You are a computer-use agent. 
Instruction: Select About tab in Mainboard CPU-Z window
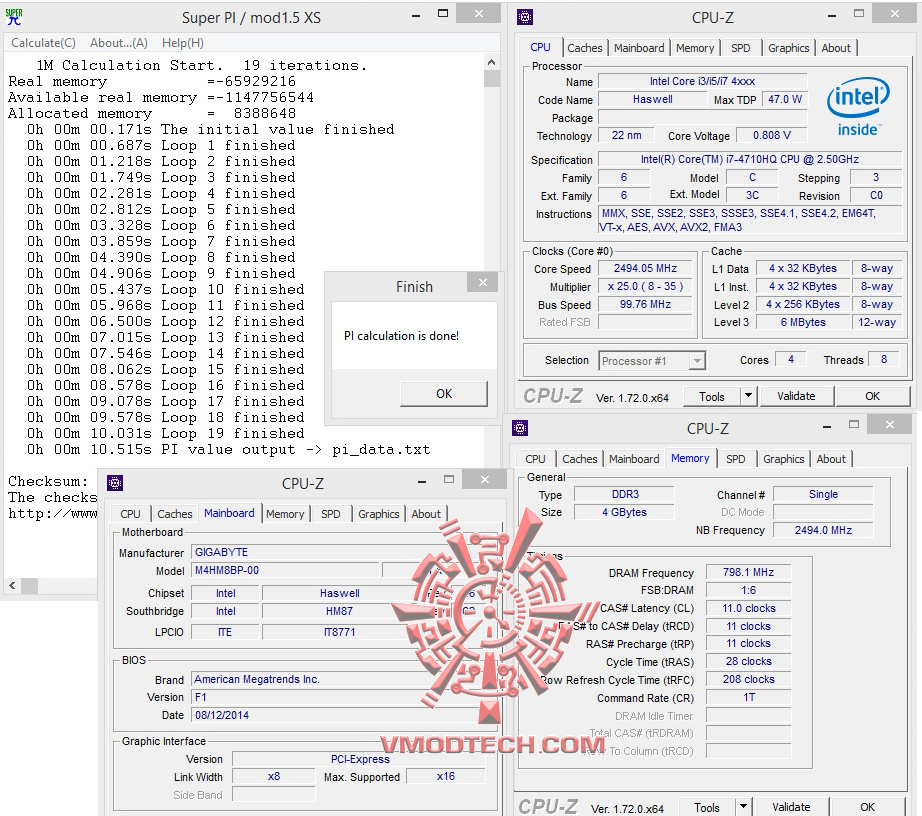pos(426,514)
